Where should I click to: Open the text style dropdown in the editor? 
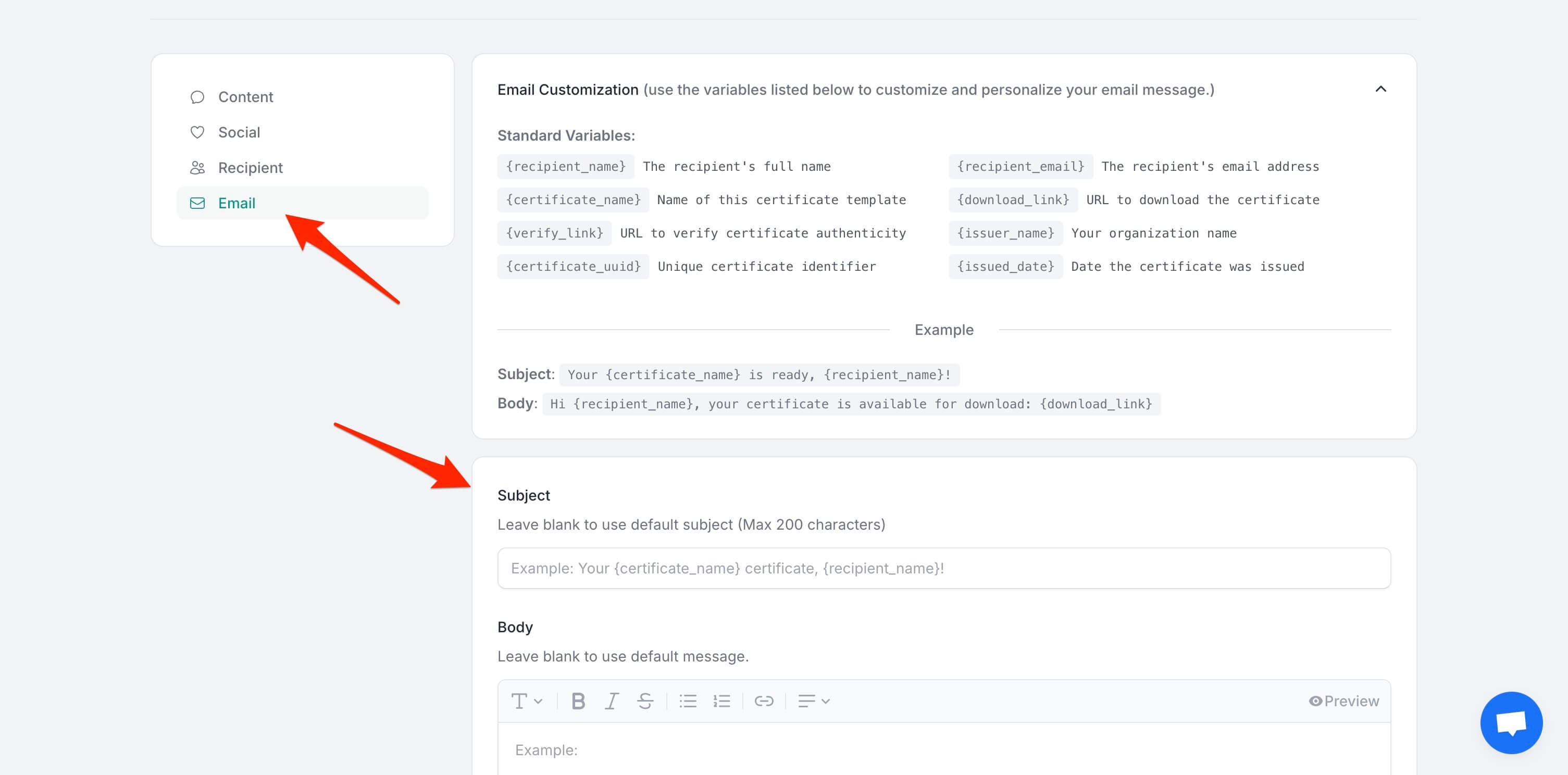click(x=526, y=701)
